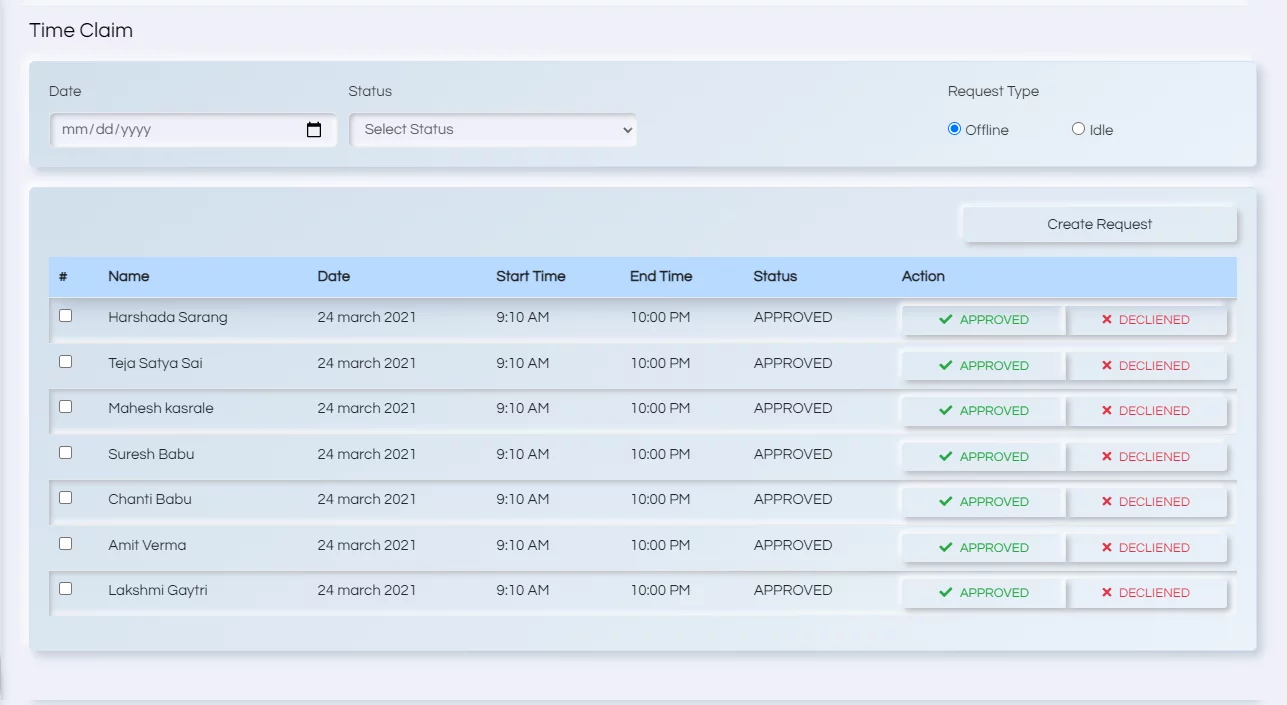Approve Teja Satya Sai's request
Image resolution: width=1287 pixels, height=705 pixels.
(983, 366)
